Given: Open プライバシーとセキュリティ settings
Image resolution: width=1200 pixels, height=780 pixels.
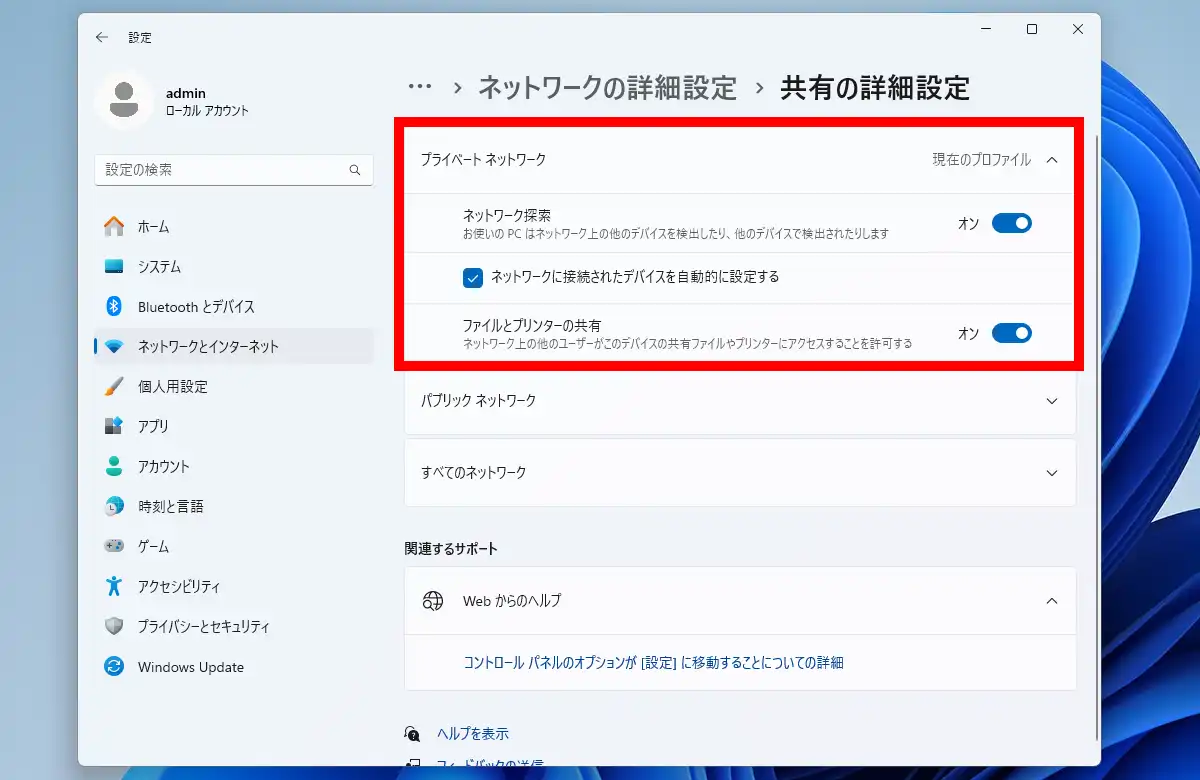Looking at the screenshot, I should point(234,626).
